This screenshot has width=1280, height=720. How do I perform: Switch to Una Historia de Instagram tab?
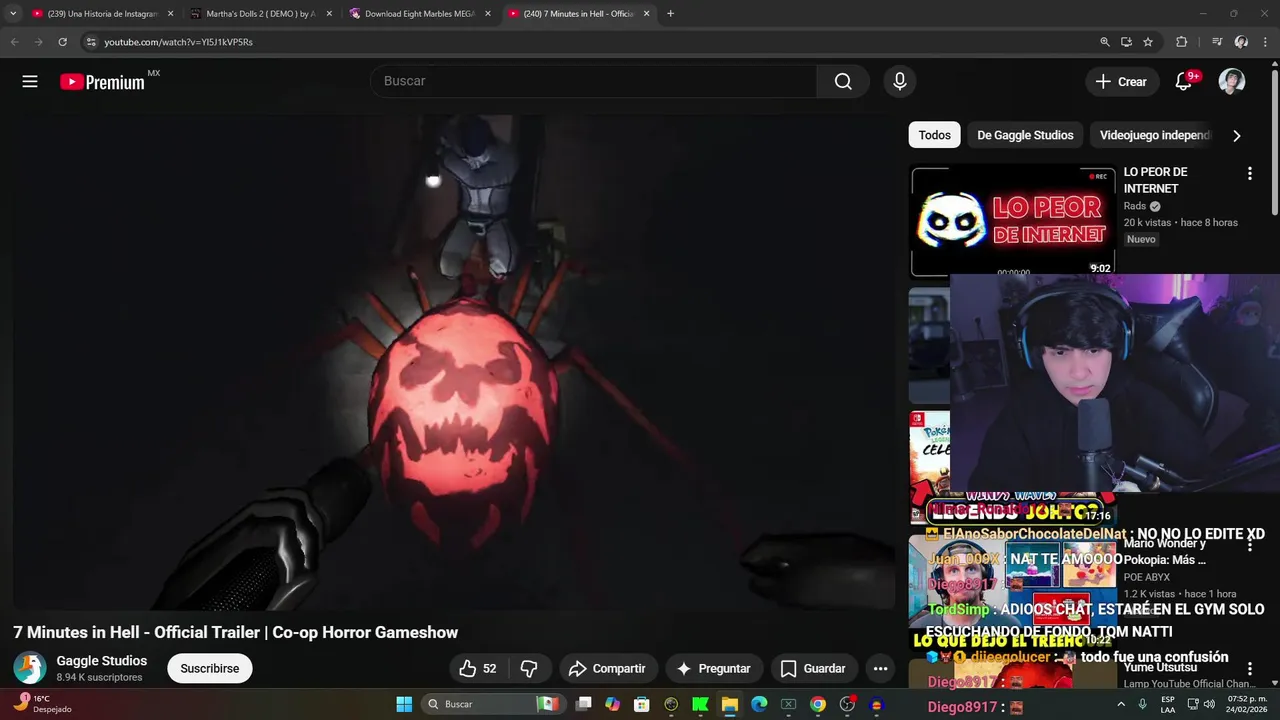point(100,14)
